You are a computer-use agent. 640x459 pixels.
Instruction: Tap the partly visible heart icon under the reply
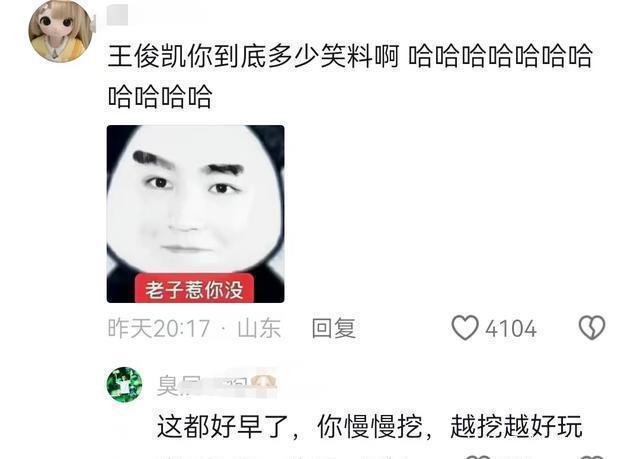point(478,457)
